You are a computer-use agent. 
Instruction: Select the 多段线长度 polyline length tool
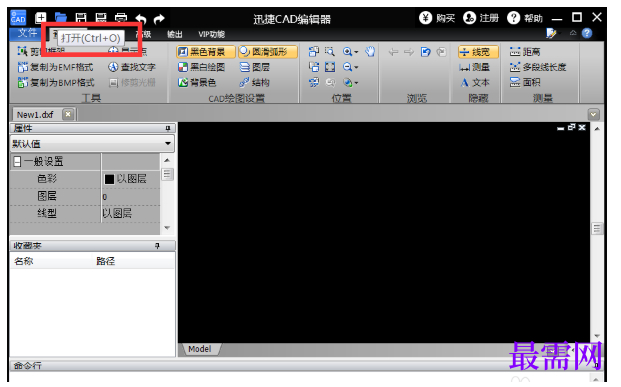[538, 67]
